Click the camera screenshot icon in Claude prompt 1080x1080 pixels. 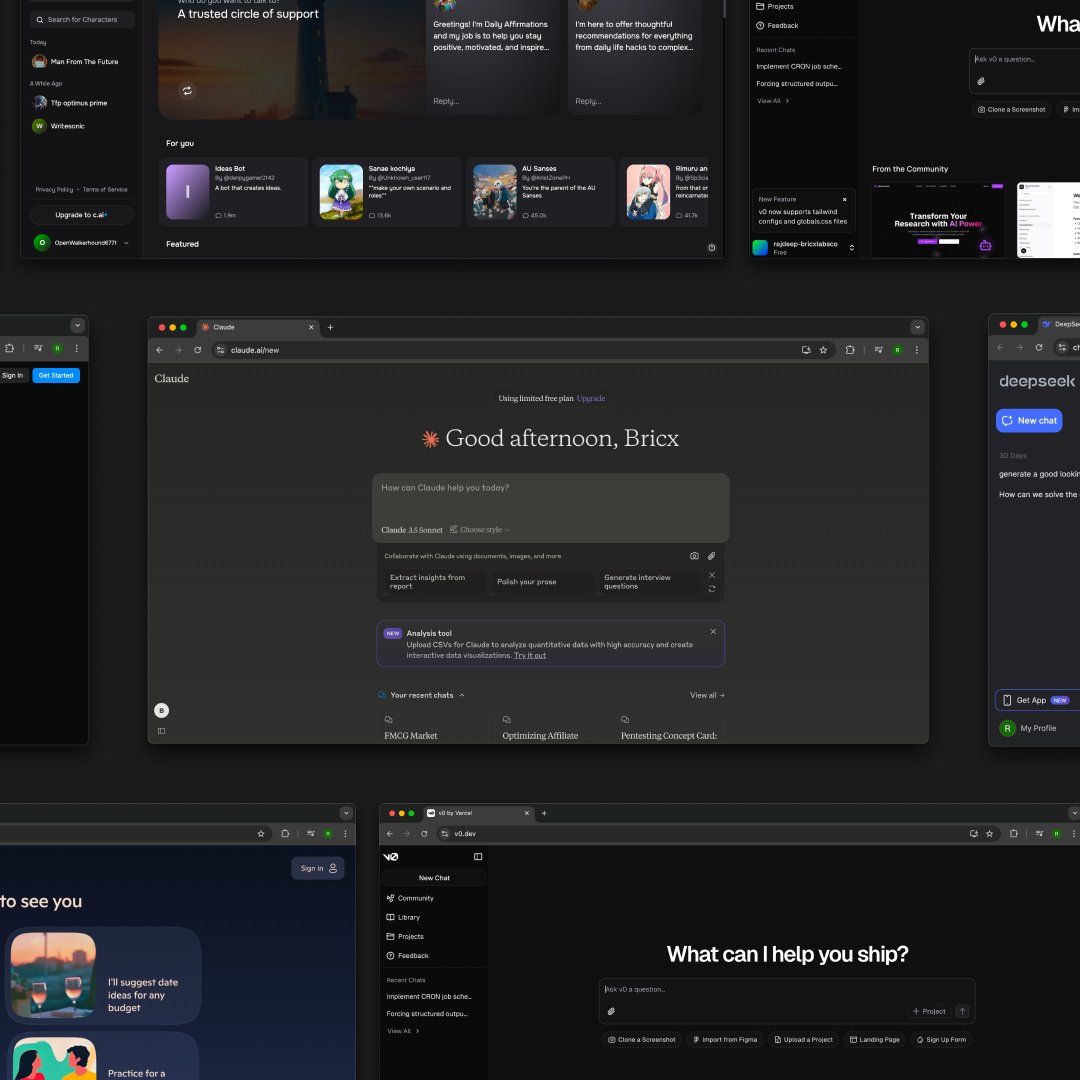(x=694, y=556)
